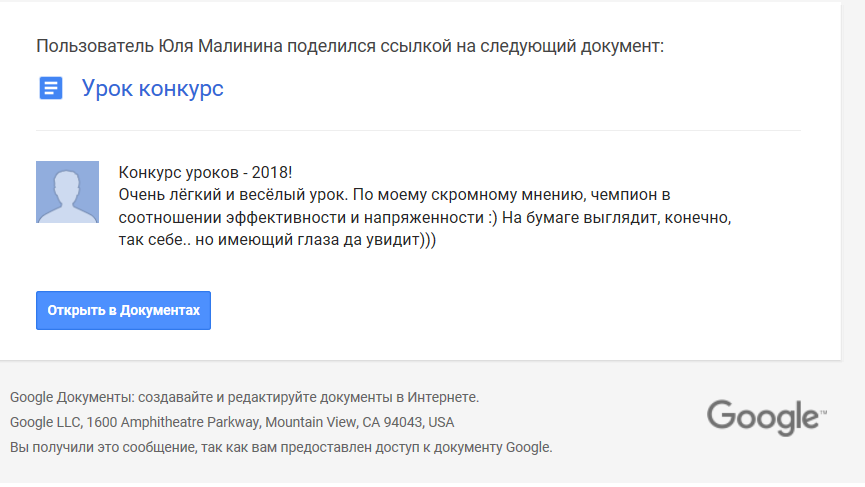Click the "Открыть в Документах" button
This screenshot has width=865, height=487.
(x=124, y=311)
